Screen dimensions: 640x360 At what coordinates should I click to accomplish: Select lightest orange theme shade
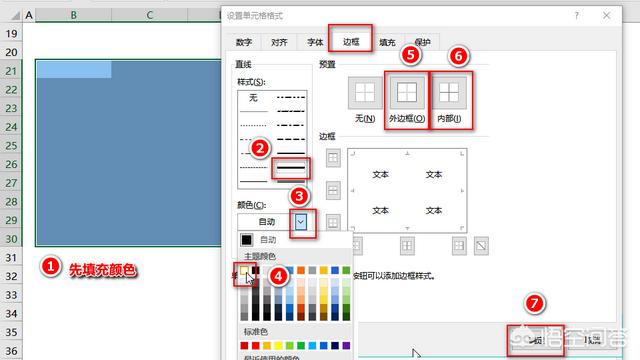coord(301,282)
